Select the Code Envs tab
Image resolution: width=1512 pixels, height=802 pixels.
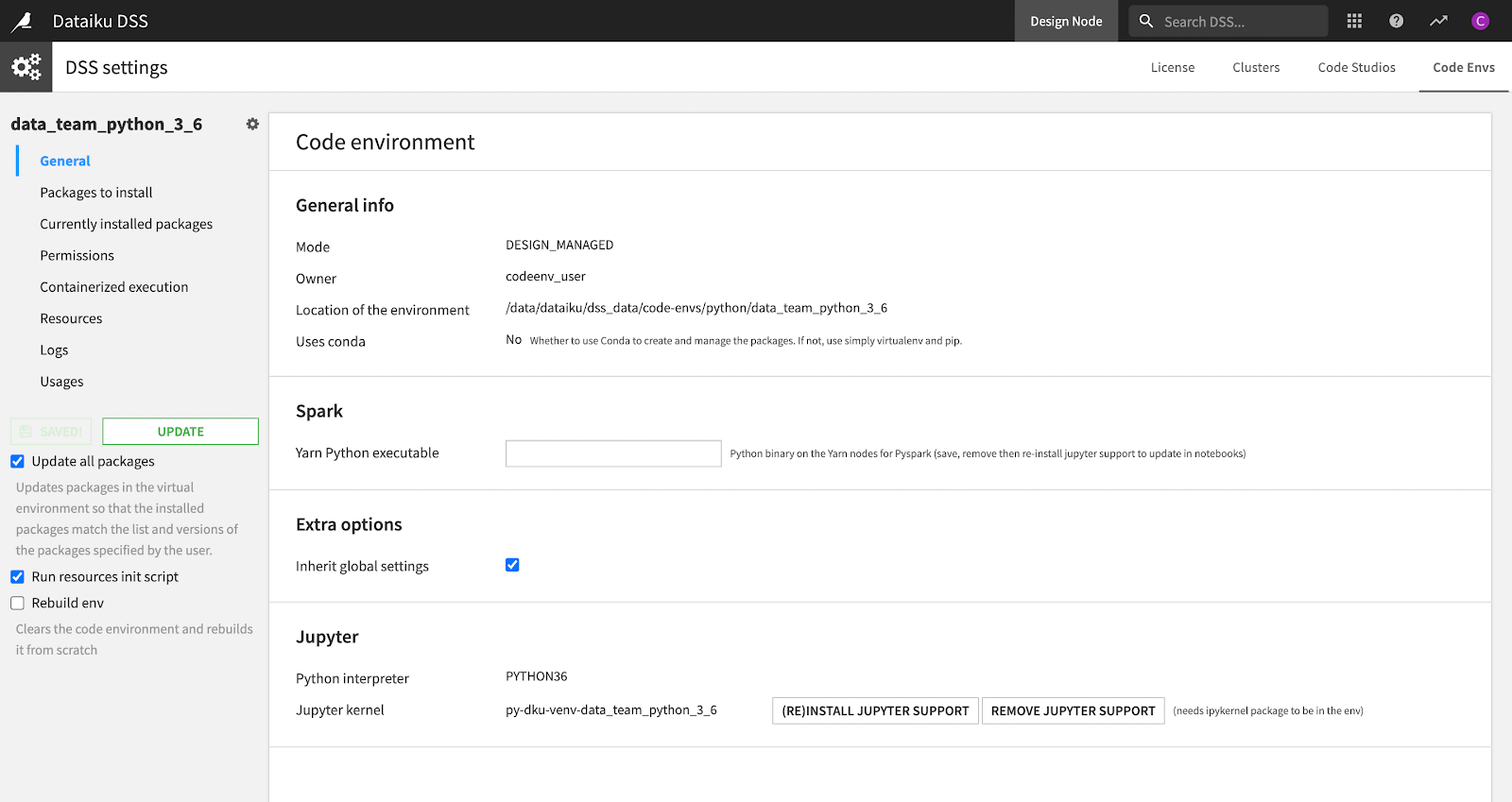pos(1464,67)
